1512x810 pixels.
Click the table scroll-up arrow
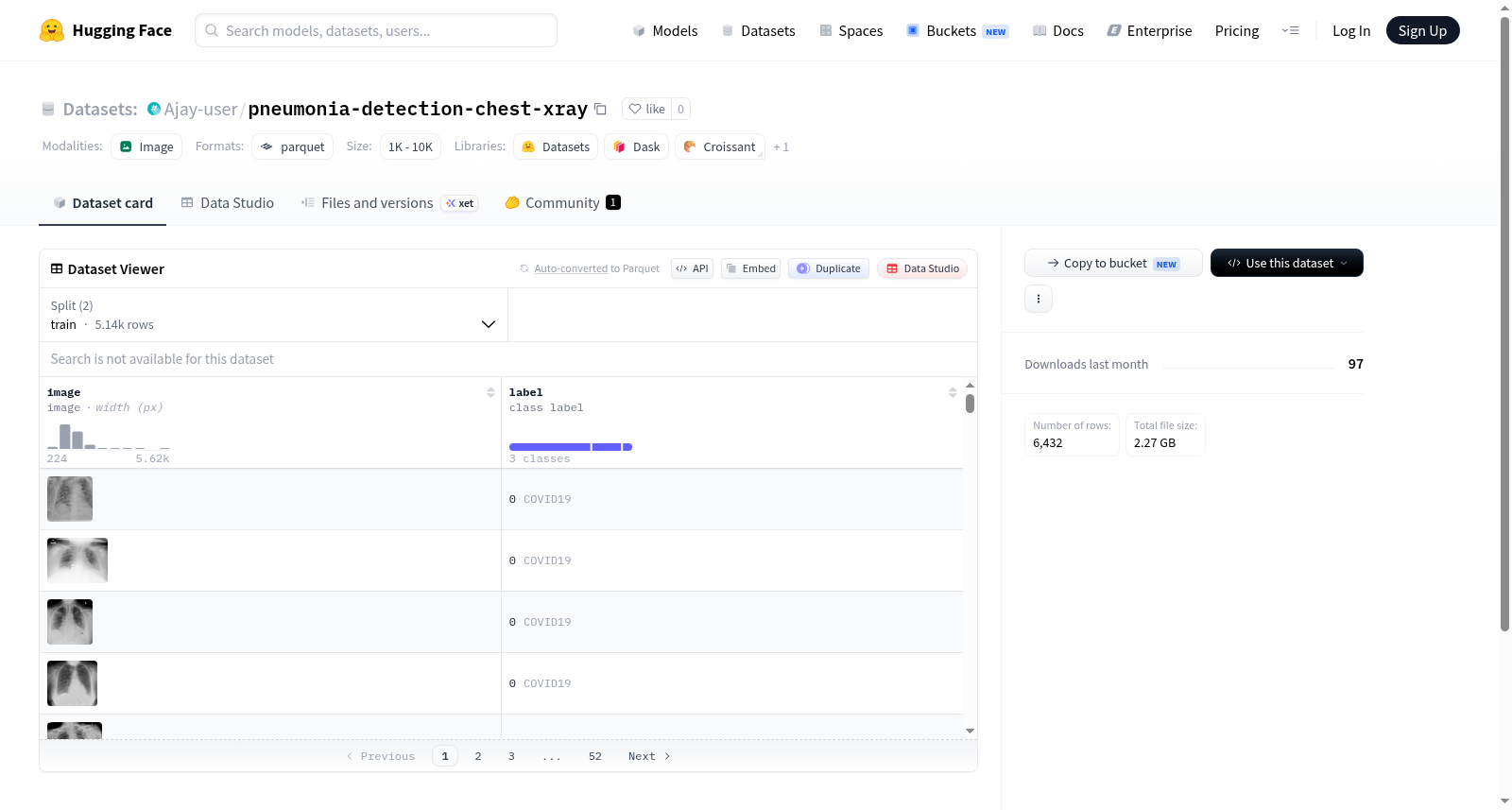tap(970, 386)
